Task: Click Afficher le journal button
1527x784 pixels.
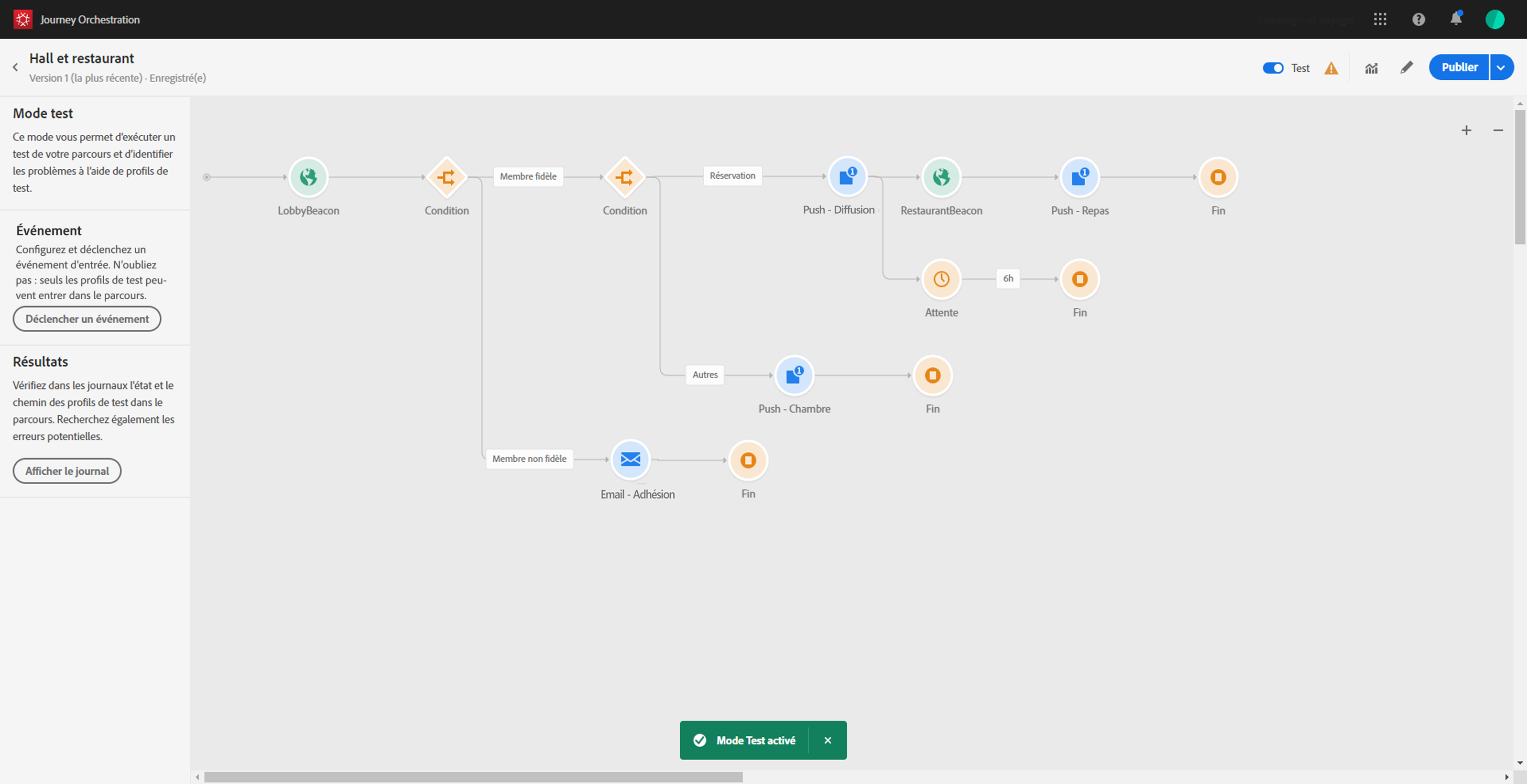Action: [x=67, y=471]
